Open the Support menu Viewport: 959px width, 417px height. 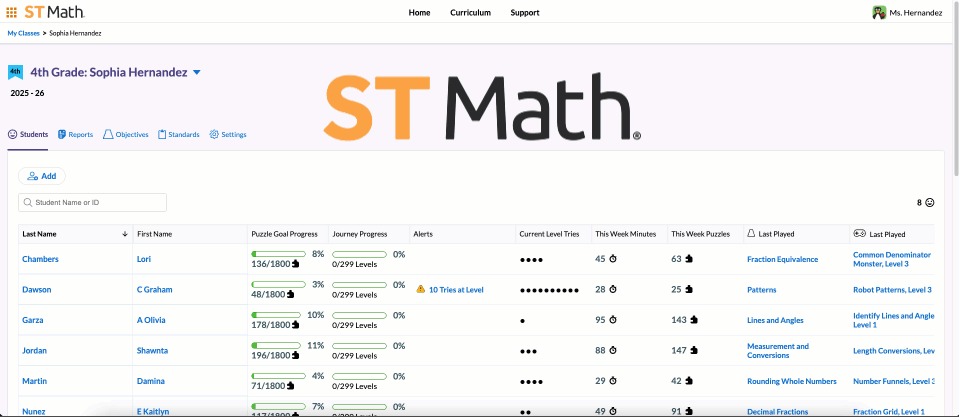coord(524,13)
